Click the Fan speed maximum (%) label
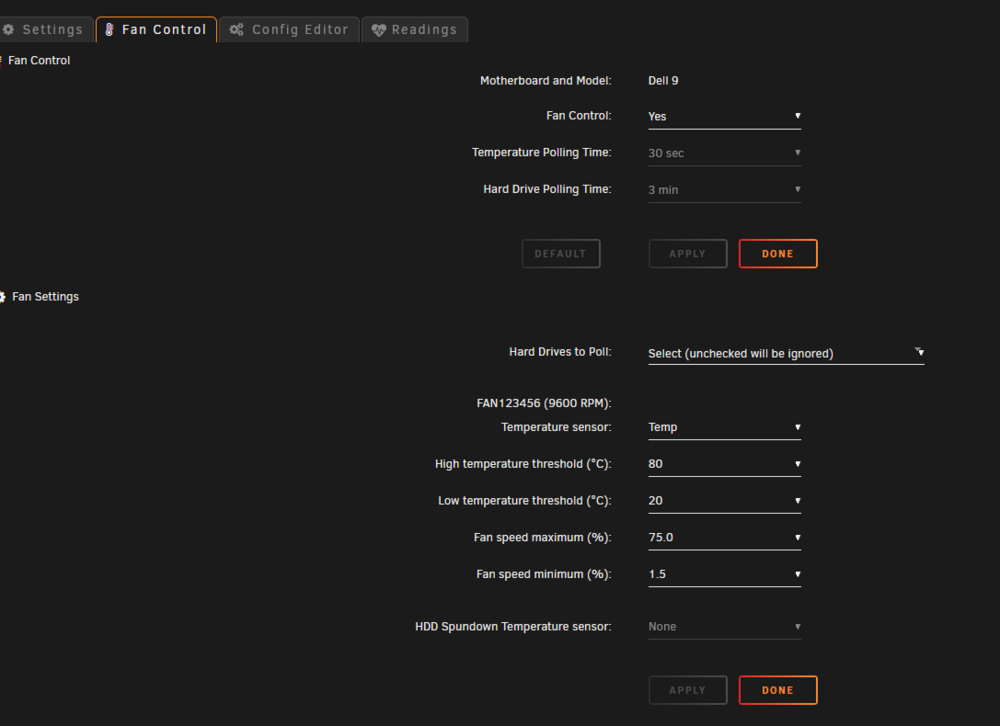1000x726 pixels. pyautogui.click(x=542, y=538)
